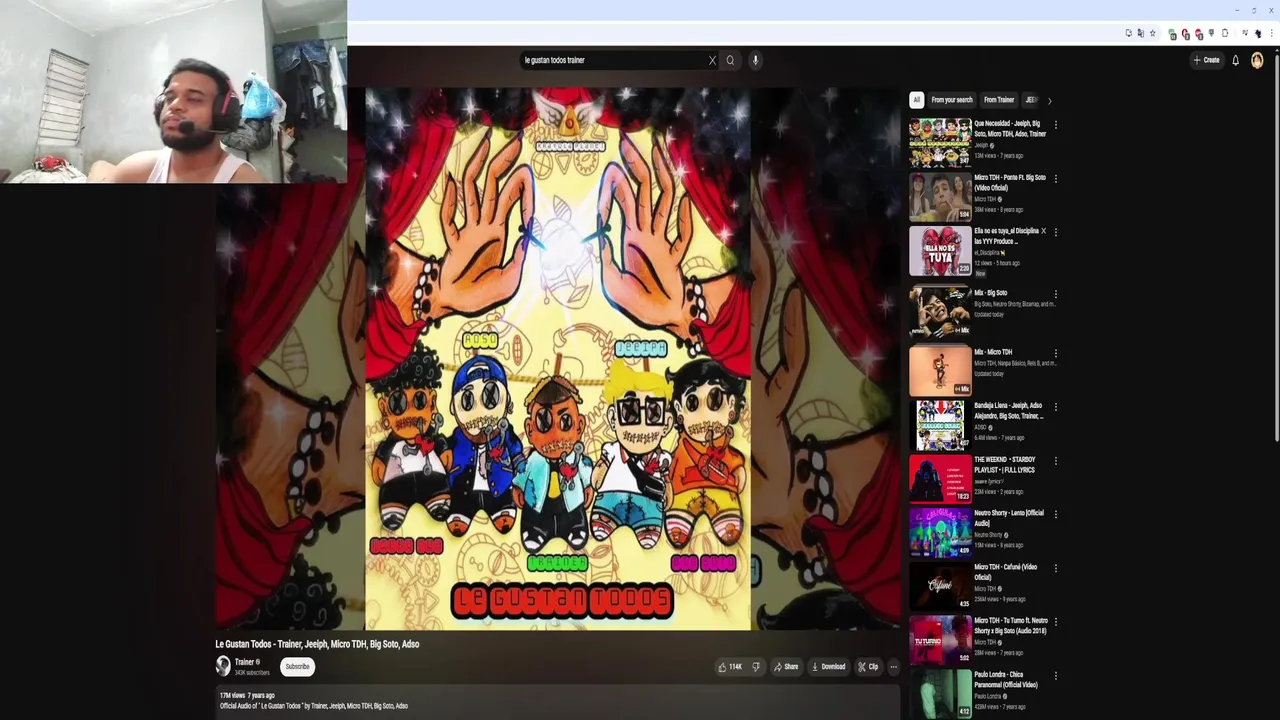Create a Clip with the scissors button
This screenshot has width=1280, height=720.
[868, 667]
